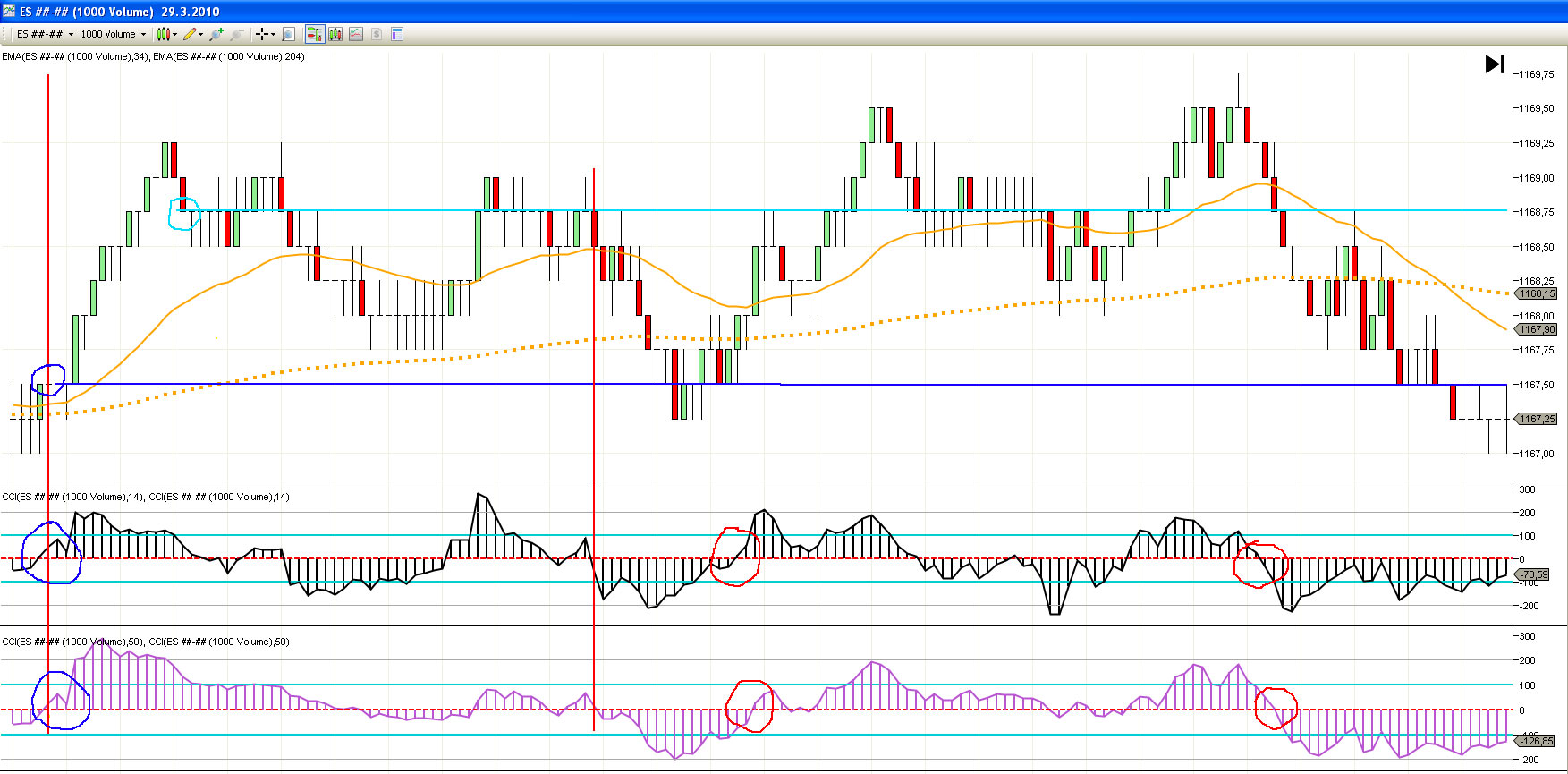Toggle the highlighted chart trader toolbar button
The image size is (1568, 774).
(314, 34)
